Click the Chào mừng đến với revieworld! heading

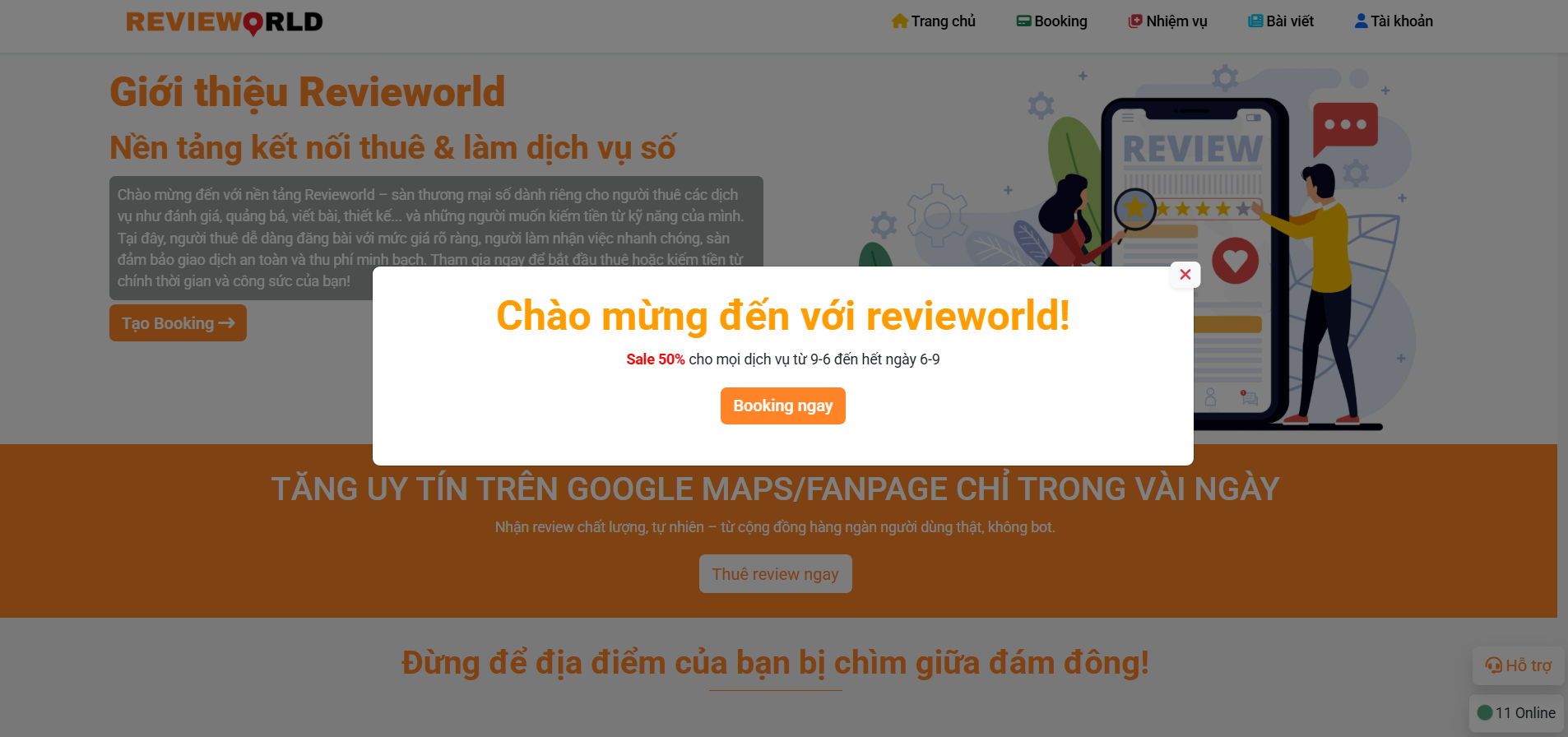click(782, 316)
